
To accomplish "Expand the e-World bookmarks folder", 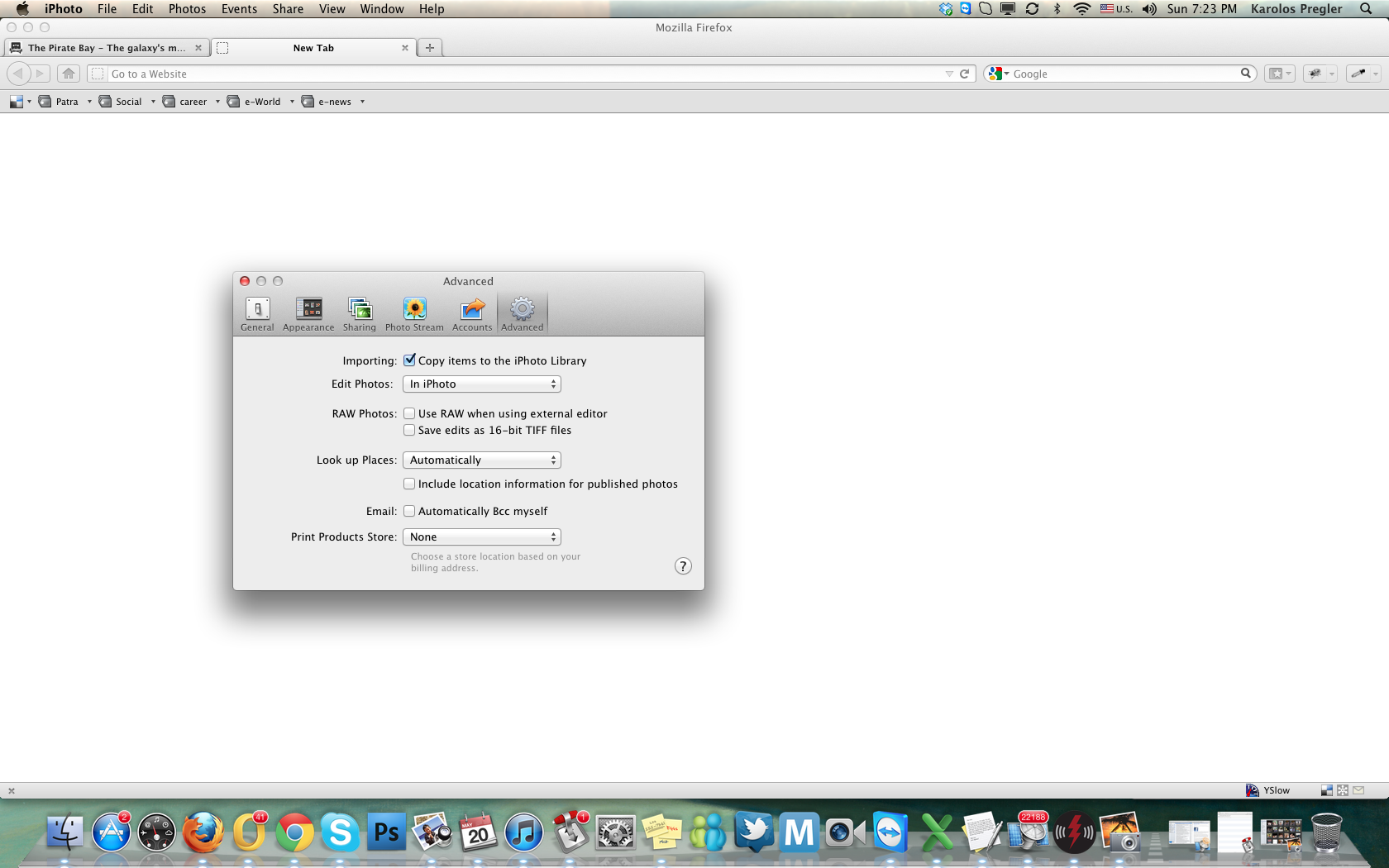I will (x=260, y=102).
